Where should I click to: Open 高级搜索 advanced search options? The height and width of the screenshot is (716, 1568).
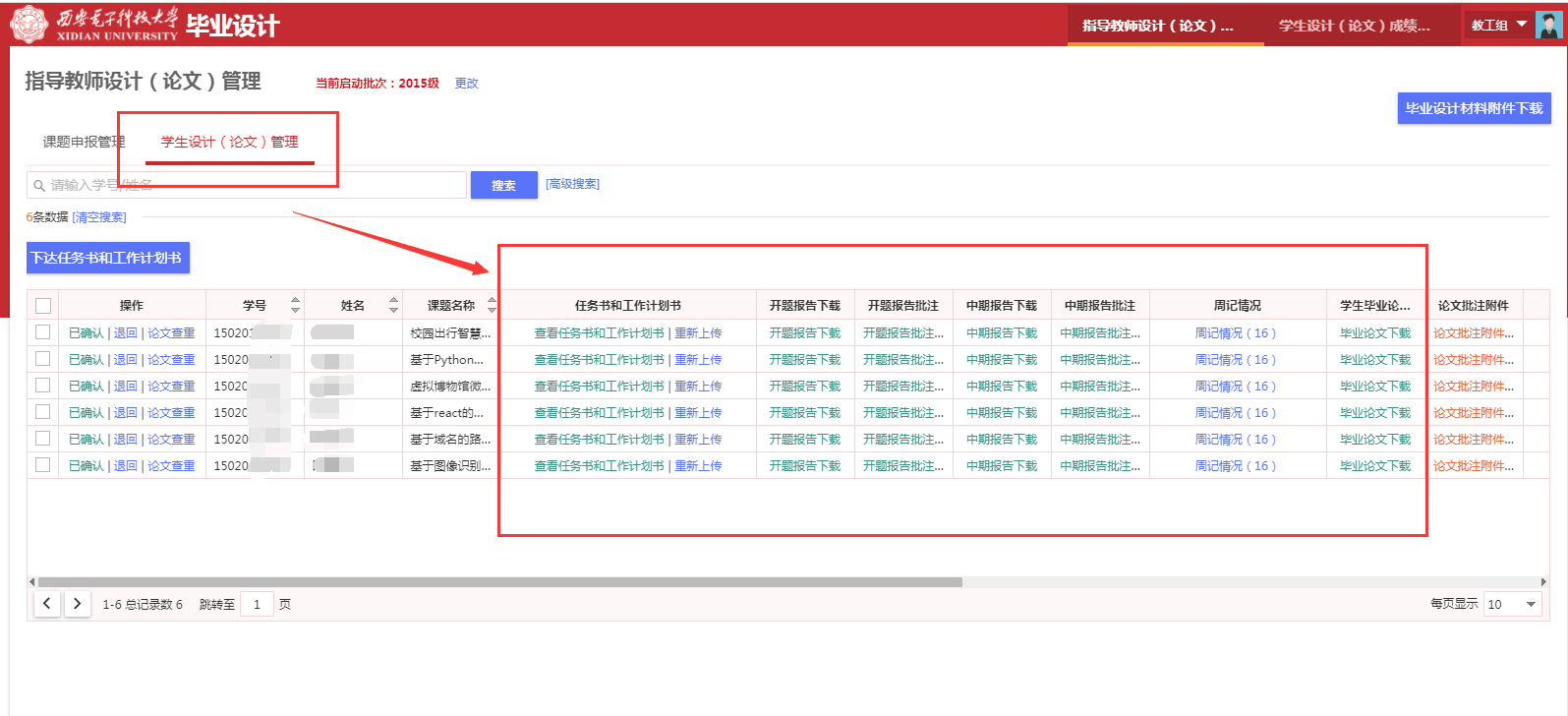[572, 184]
